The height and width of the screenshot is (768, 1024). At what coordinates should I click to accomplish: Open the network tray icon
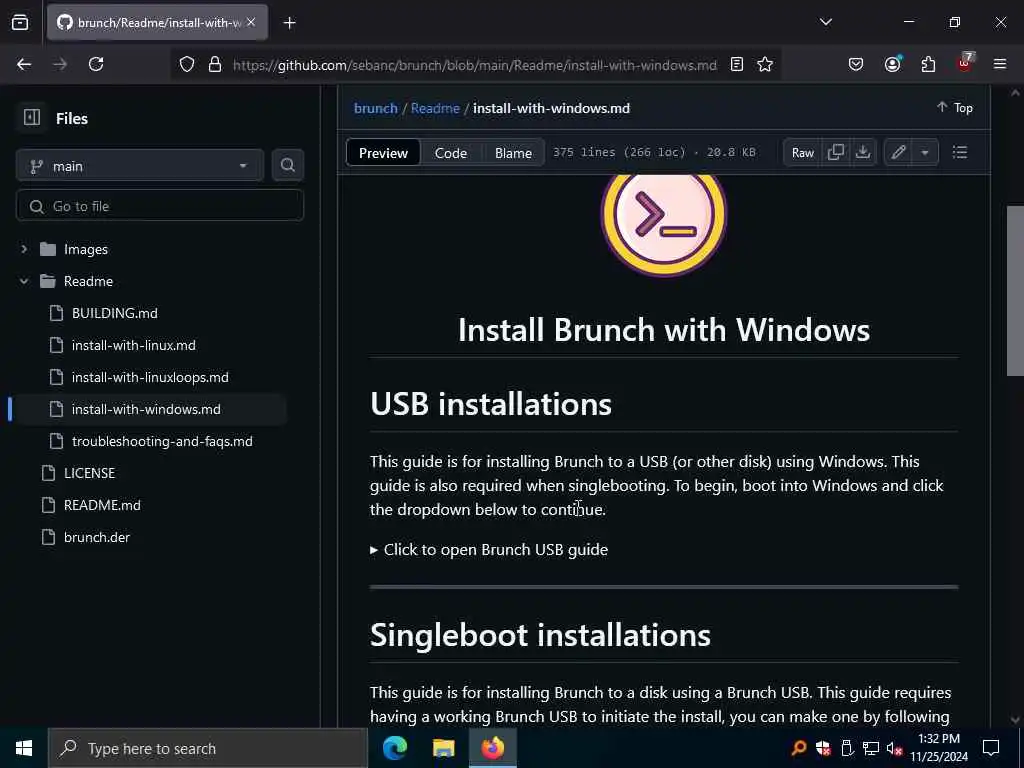pos(871,748)
